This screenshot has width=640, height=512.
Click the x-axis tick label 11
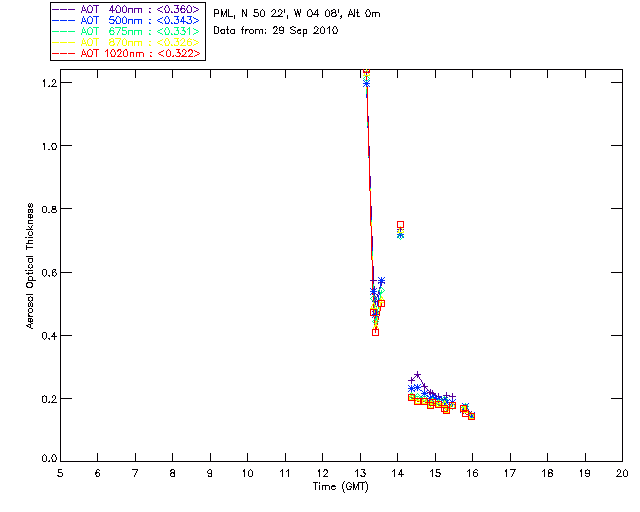tap(285, 473)
